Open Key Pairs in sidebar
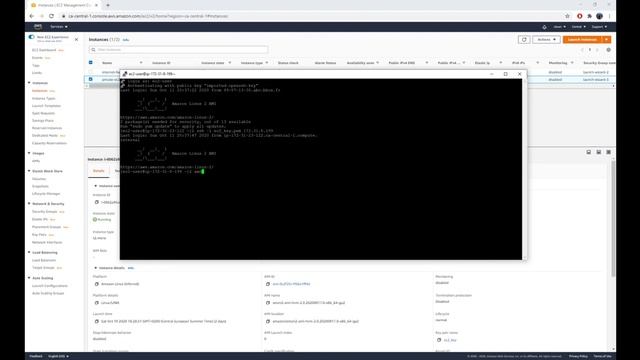Viewport: 640px width, 360px height. pyautogui.click(x=39, y=235)
